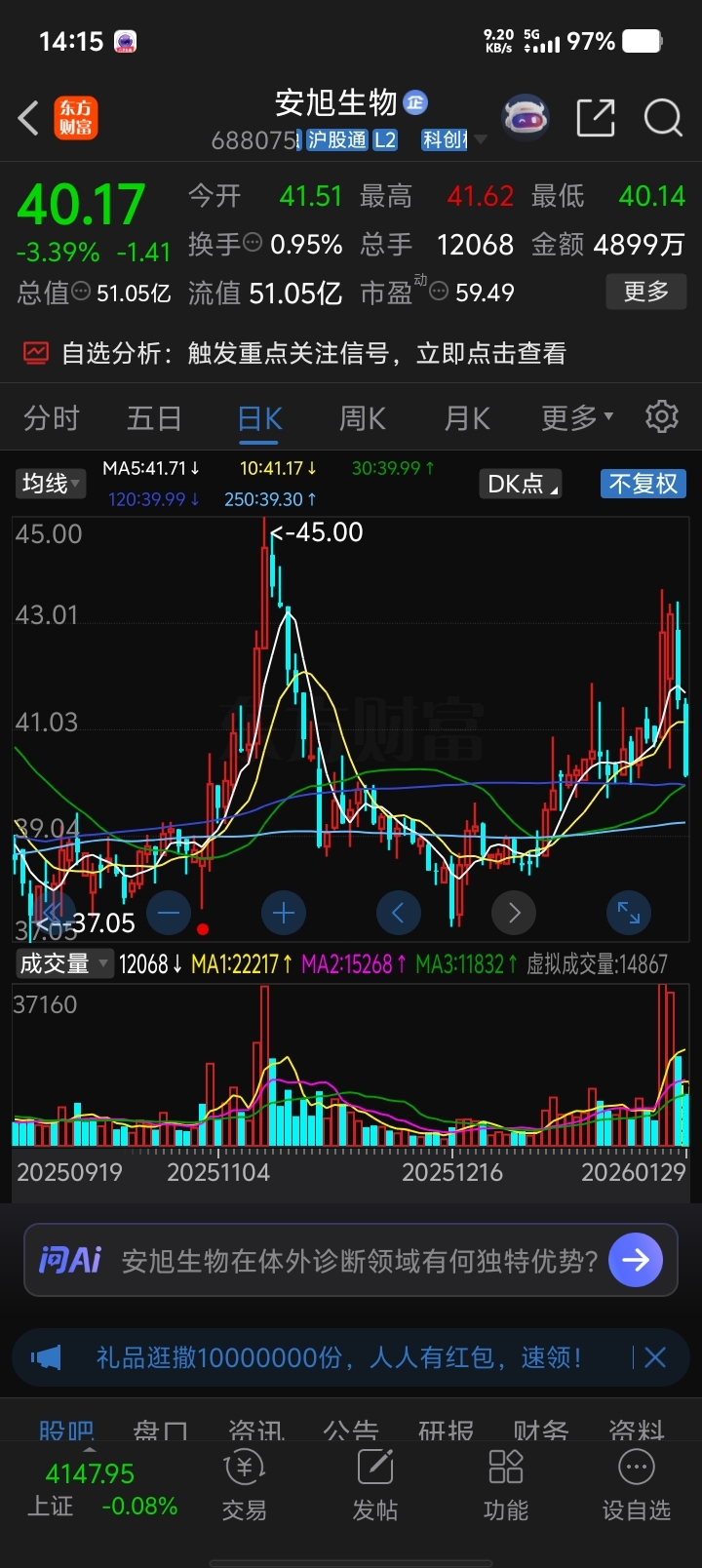Screen dimensions: 702x1568
Task: Open the 均线 indicator dropdown
Action: click(x=51, y=484)
